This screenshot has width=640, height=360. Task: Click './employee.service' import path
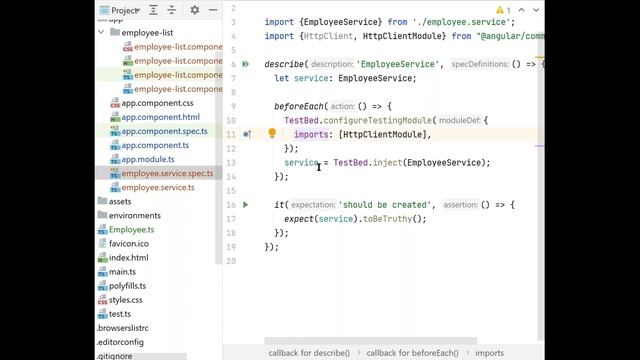click(x=461, y=22)
